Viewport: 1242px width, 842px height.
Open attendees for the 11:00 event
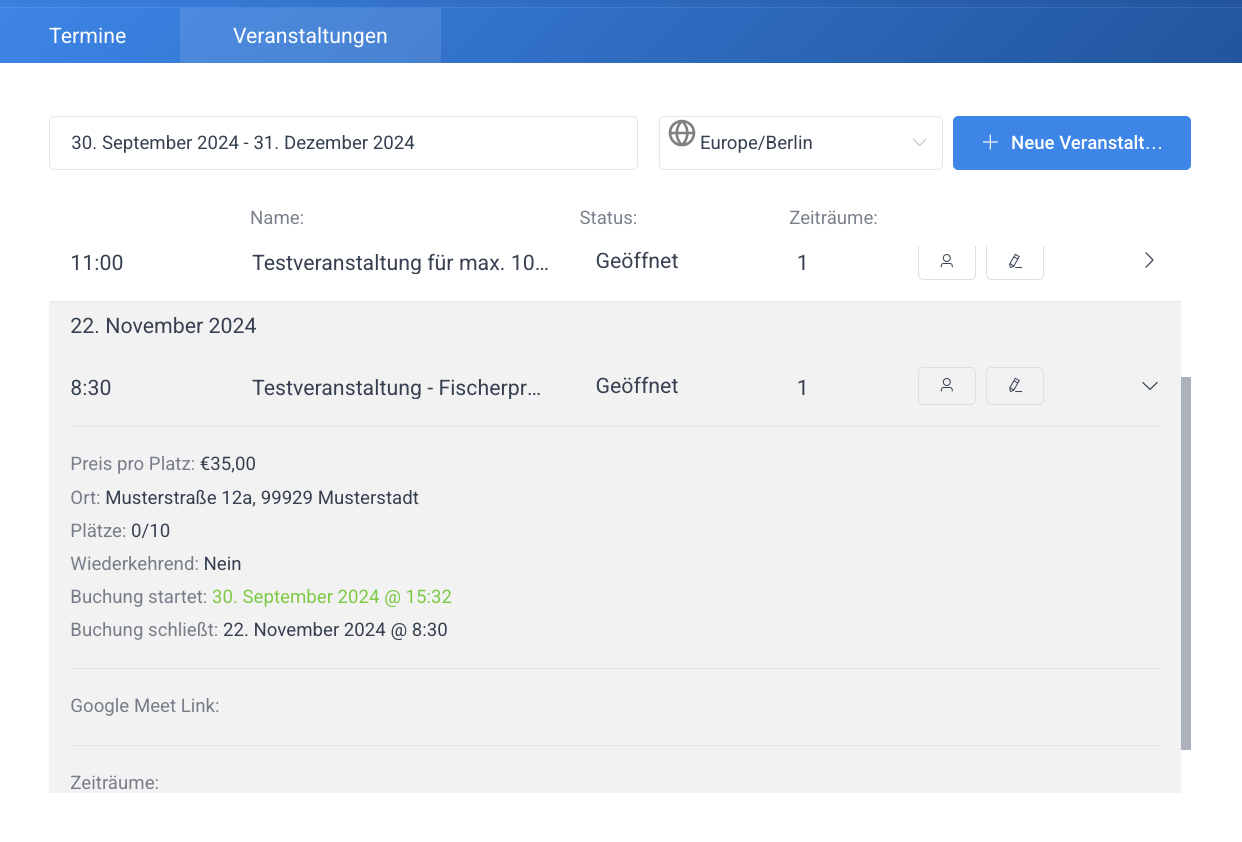point(946,261)
